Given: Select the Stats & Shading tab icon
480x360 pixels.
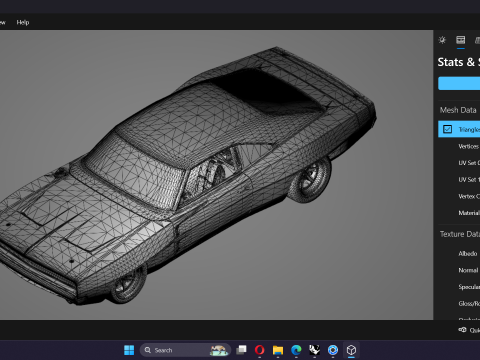Looking at the screenshot, I should [x=461, y=40].
